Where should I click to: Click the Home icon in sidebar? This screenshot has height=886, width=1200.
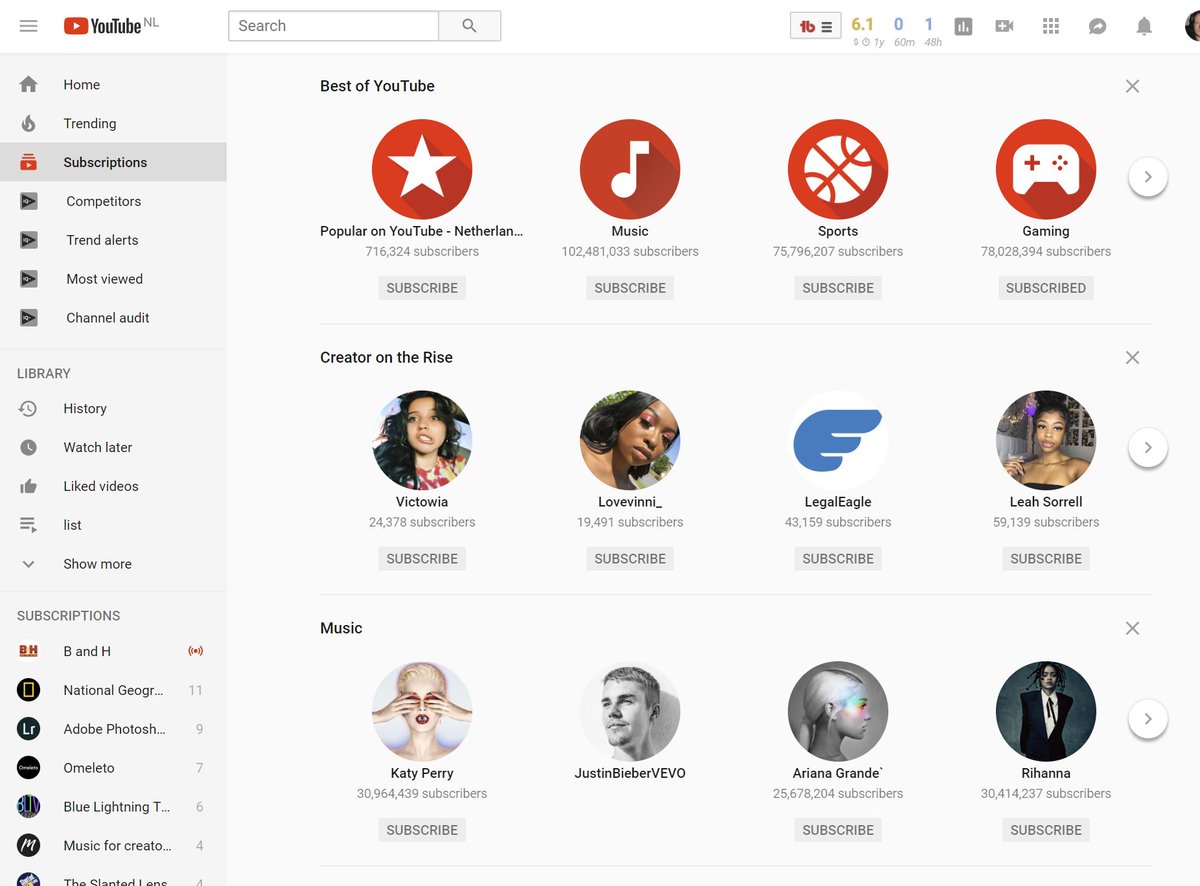[28, 85]
